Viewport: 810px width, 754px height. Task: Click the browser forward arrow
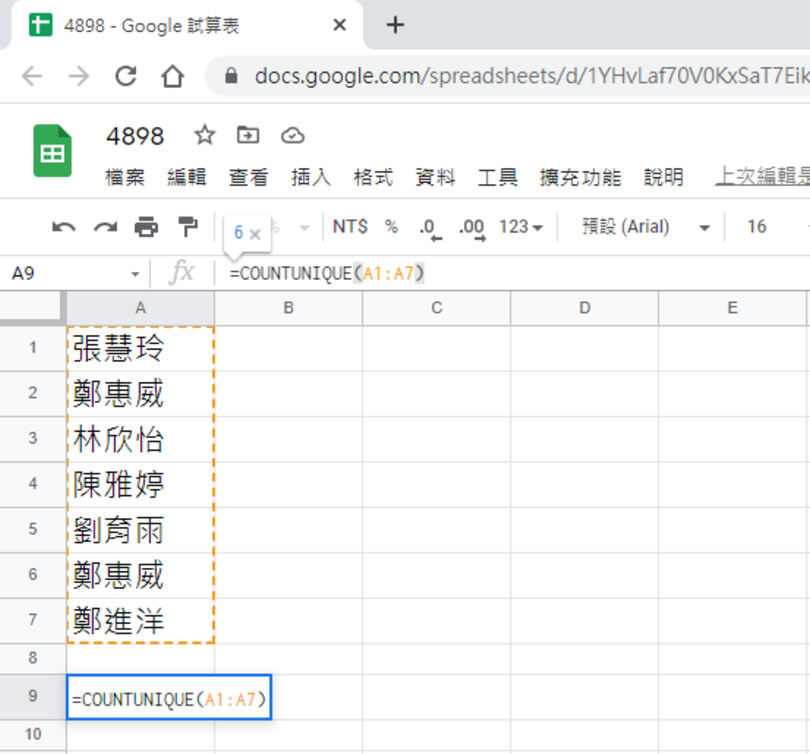(x=79, y=76)
